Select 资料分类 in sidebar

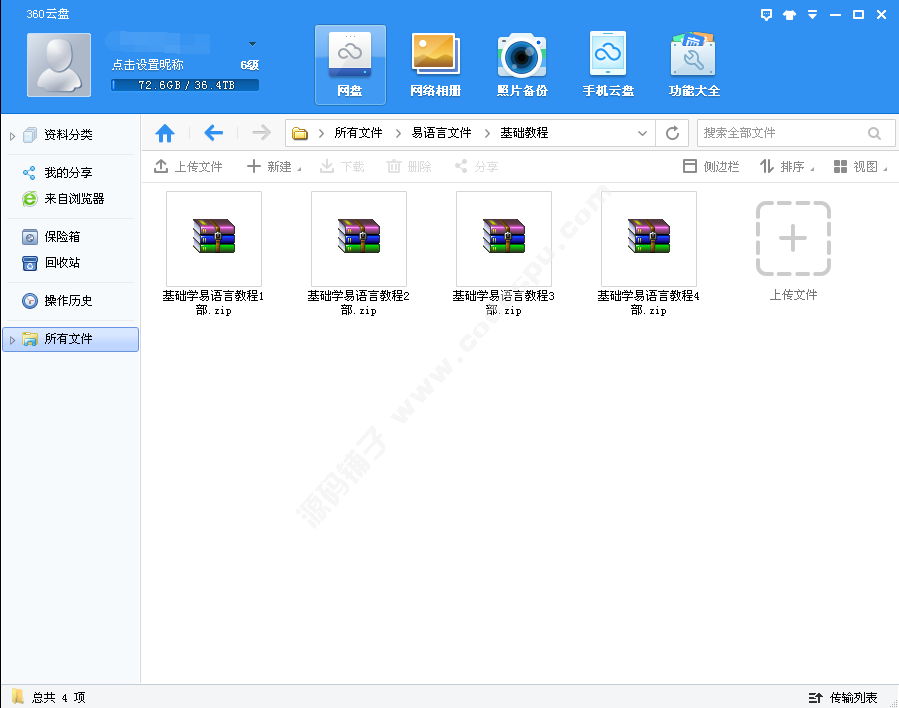click(68, 135)
